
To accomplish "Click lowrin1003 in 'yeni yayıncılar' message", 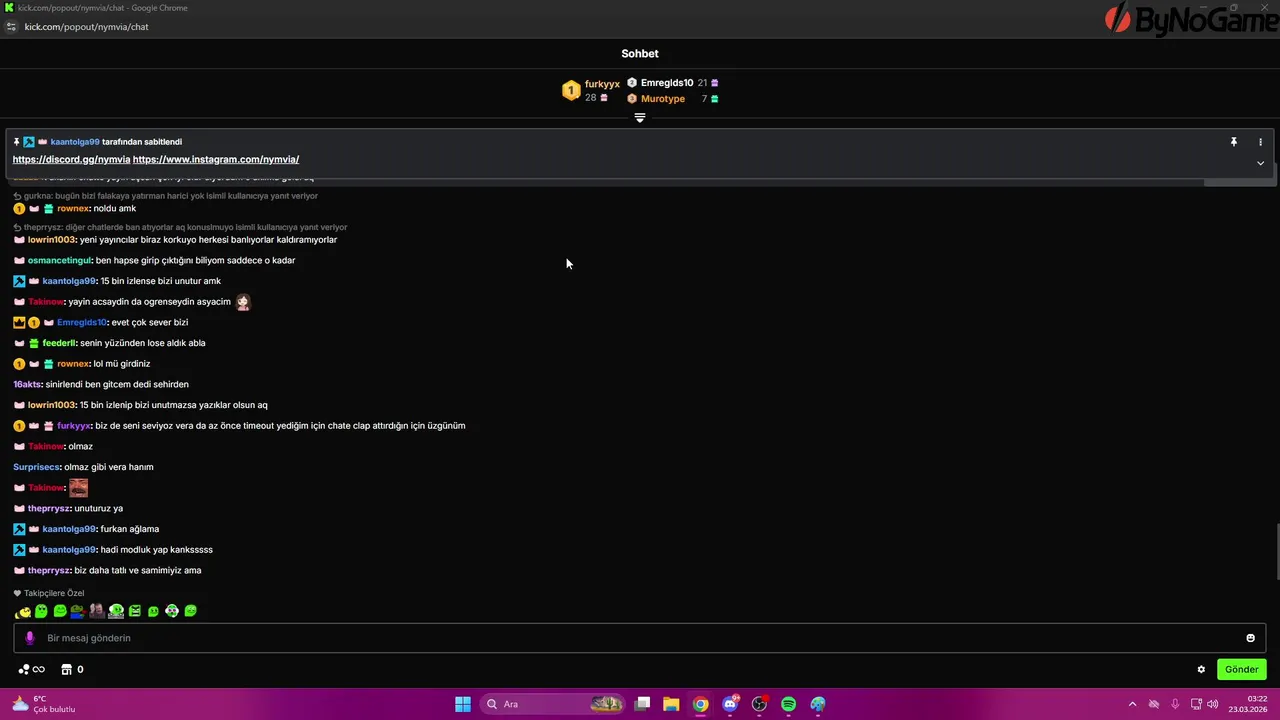I will (52, 240).
